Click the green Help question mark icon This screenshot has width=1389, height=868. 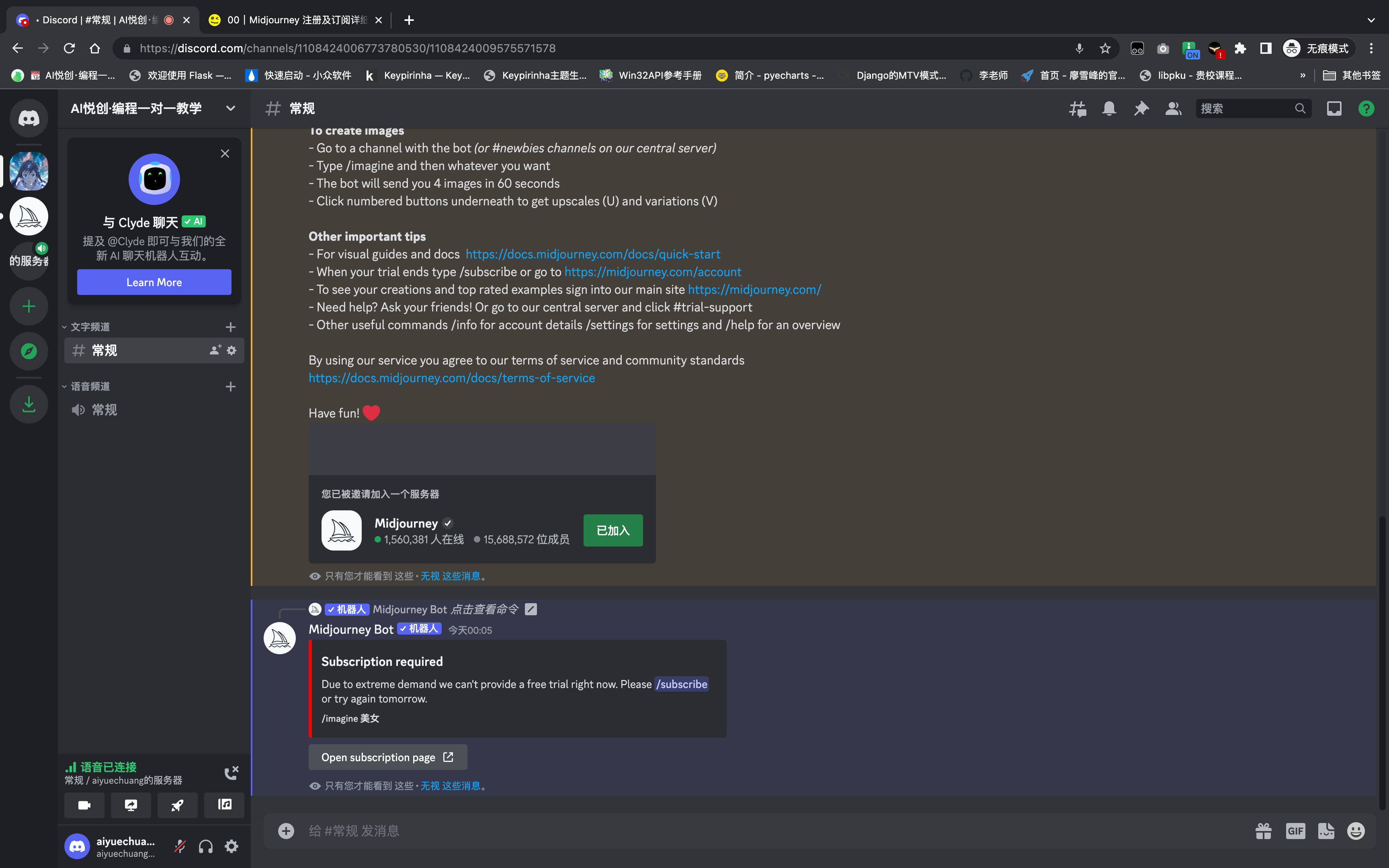pyautogui.click(x=1366, y=108)
